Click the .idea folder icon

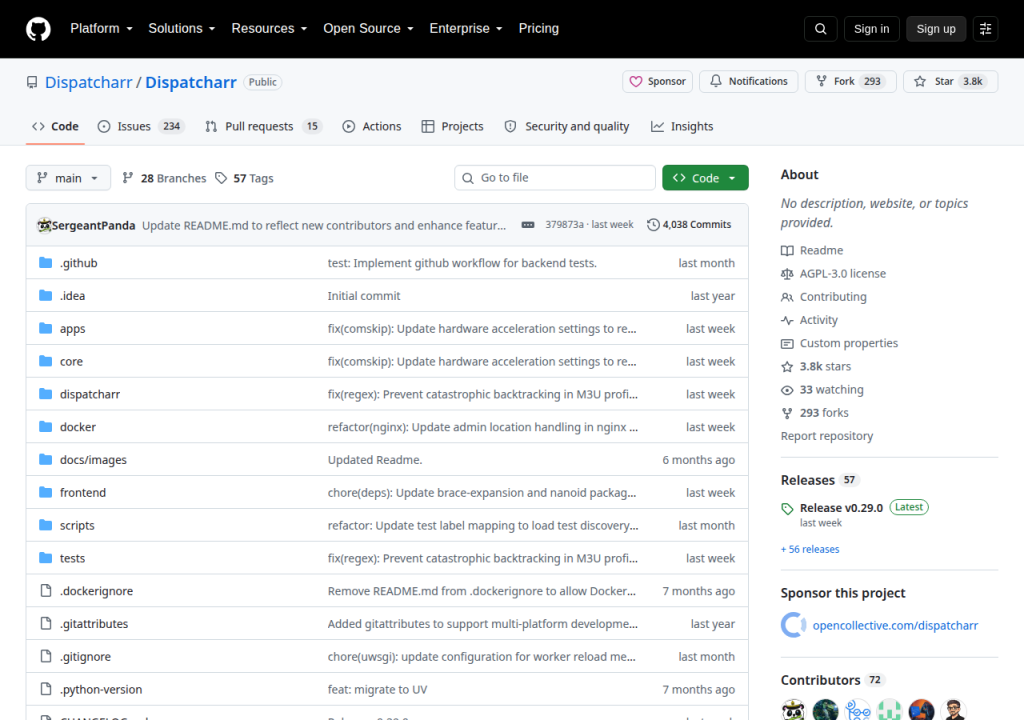click(x=45, y=295)
